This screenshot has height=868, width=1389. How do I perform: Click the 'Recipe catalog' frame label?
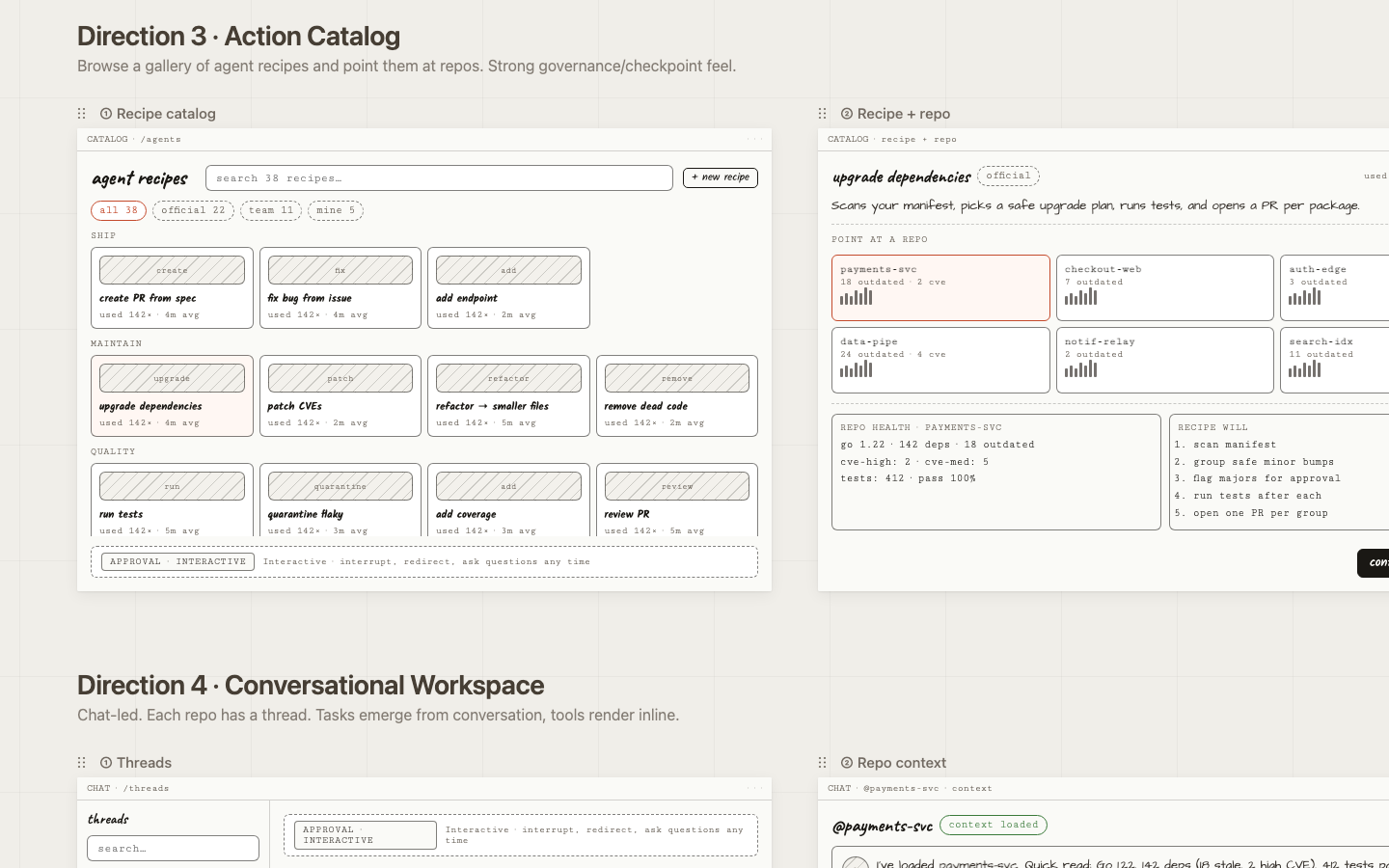166,114
